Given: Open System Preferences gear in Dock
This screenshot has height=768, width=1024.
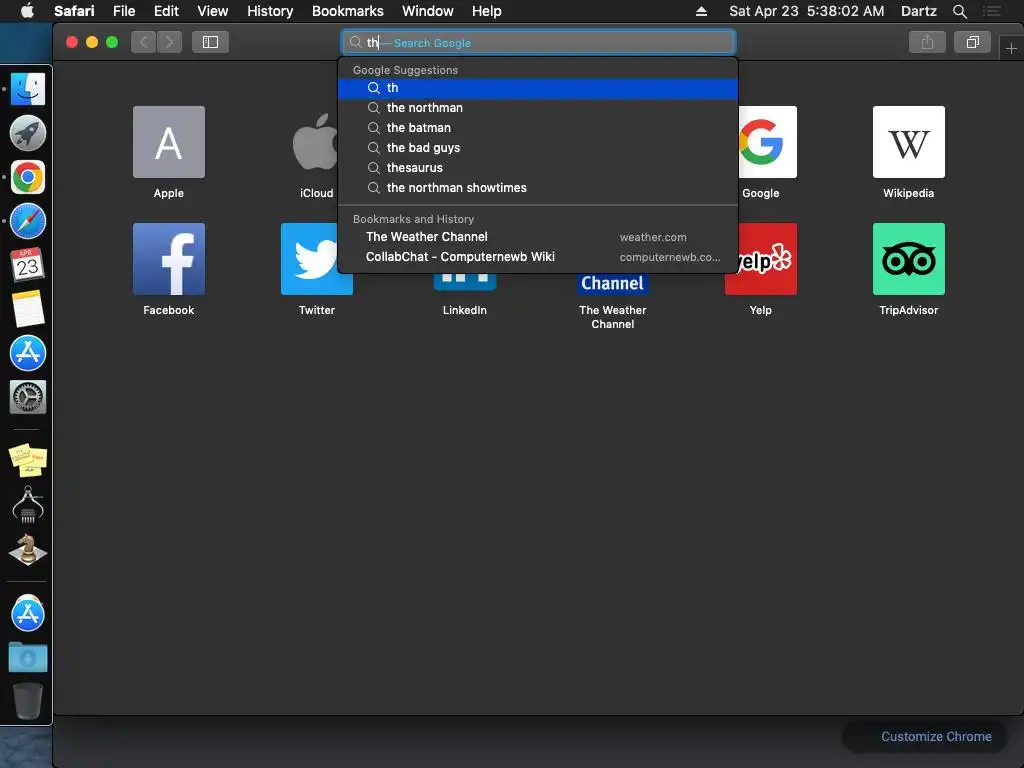Looking at the screenshot, I should tap(27, 397).
